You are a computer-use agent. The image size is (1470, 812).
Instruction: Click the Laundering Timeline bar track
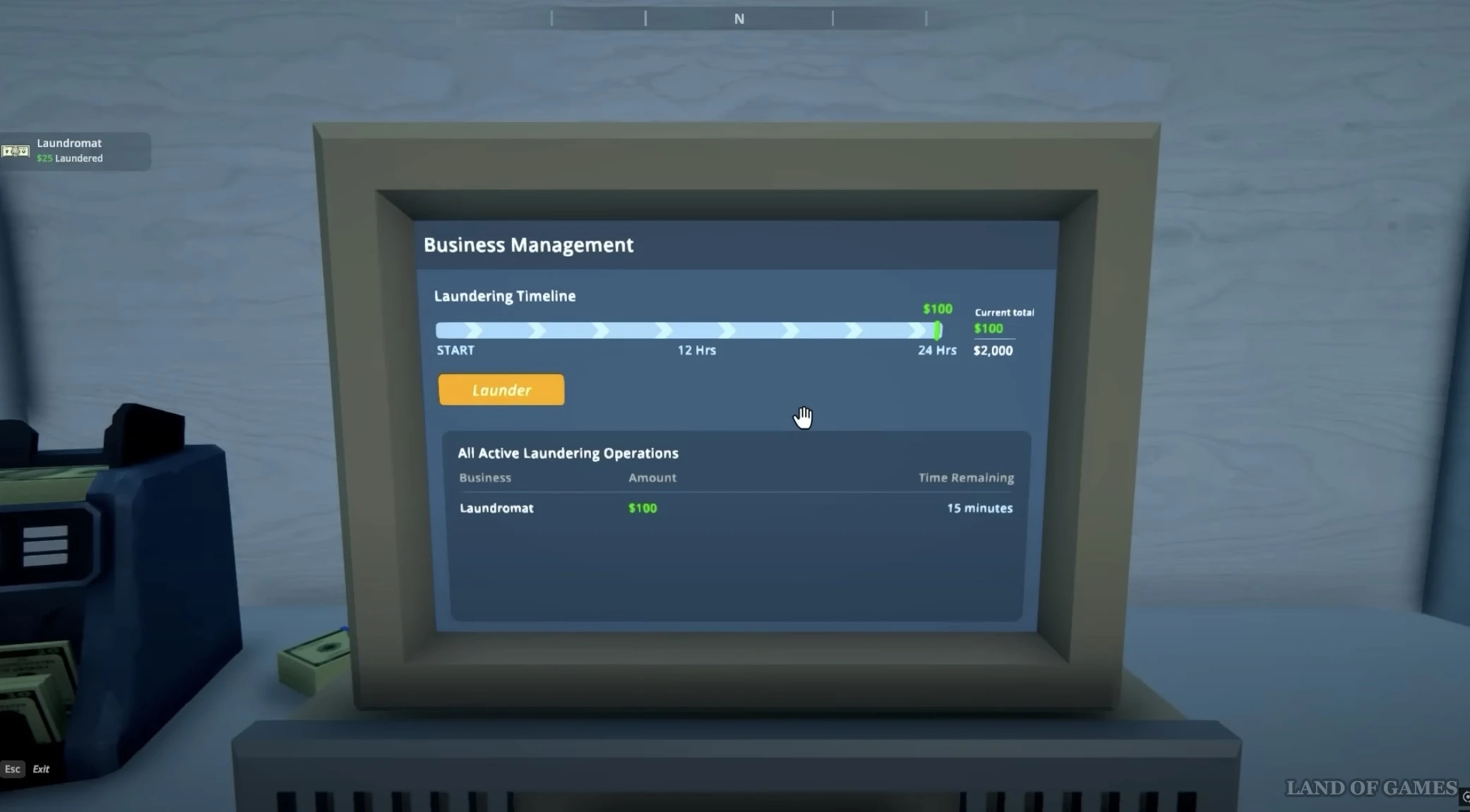[688, 330]
